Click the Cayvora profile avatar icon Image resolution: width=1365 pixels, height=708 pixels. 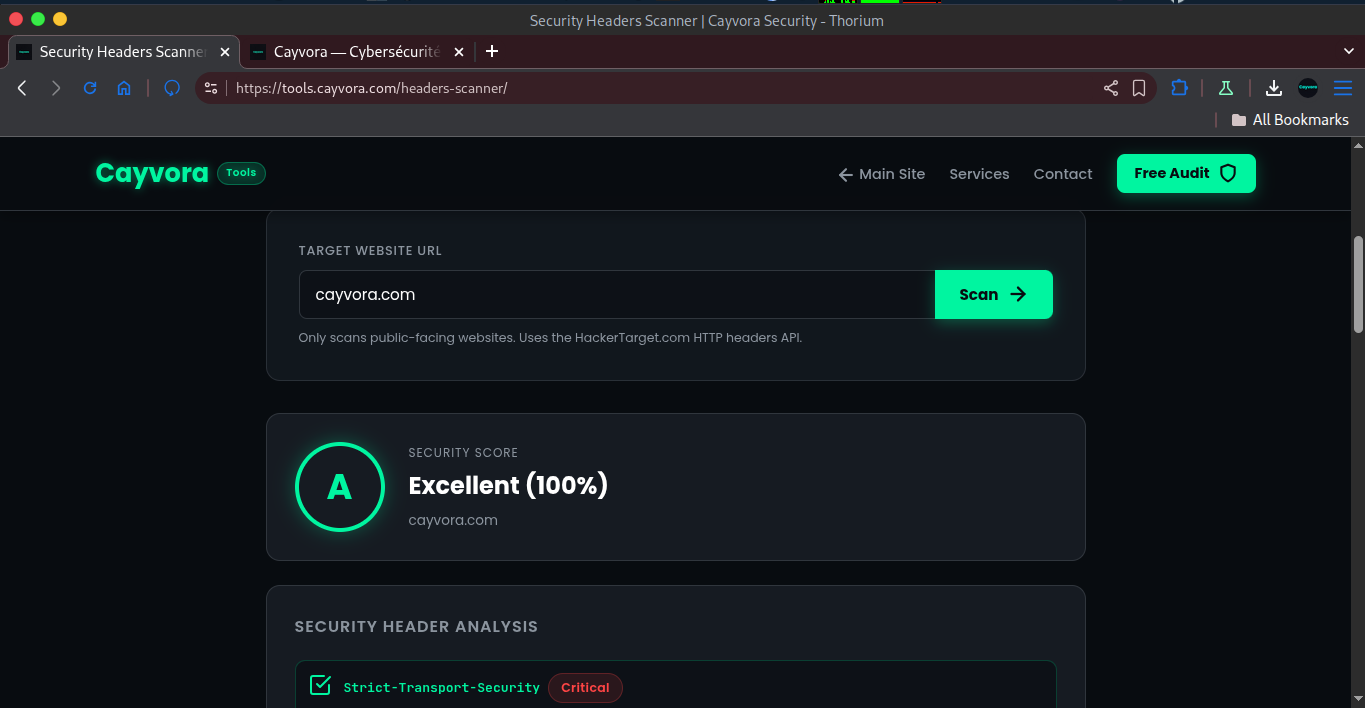coord(1308,88)
